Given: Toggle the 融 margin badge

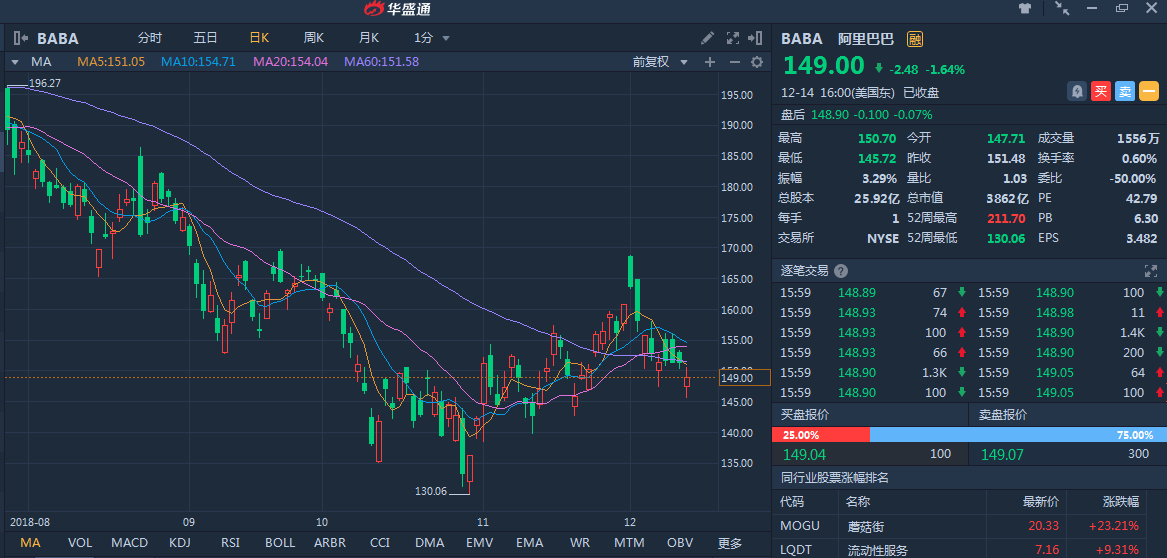Looking at the screenshot, I should (x=914, y=39).
